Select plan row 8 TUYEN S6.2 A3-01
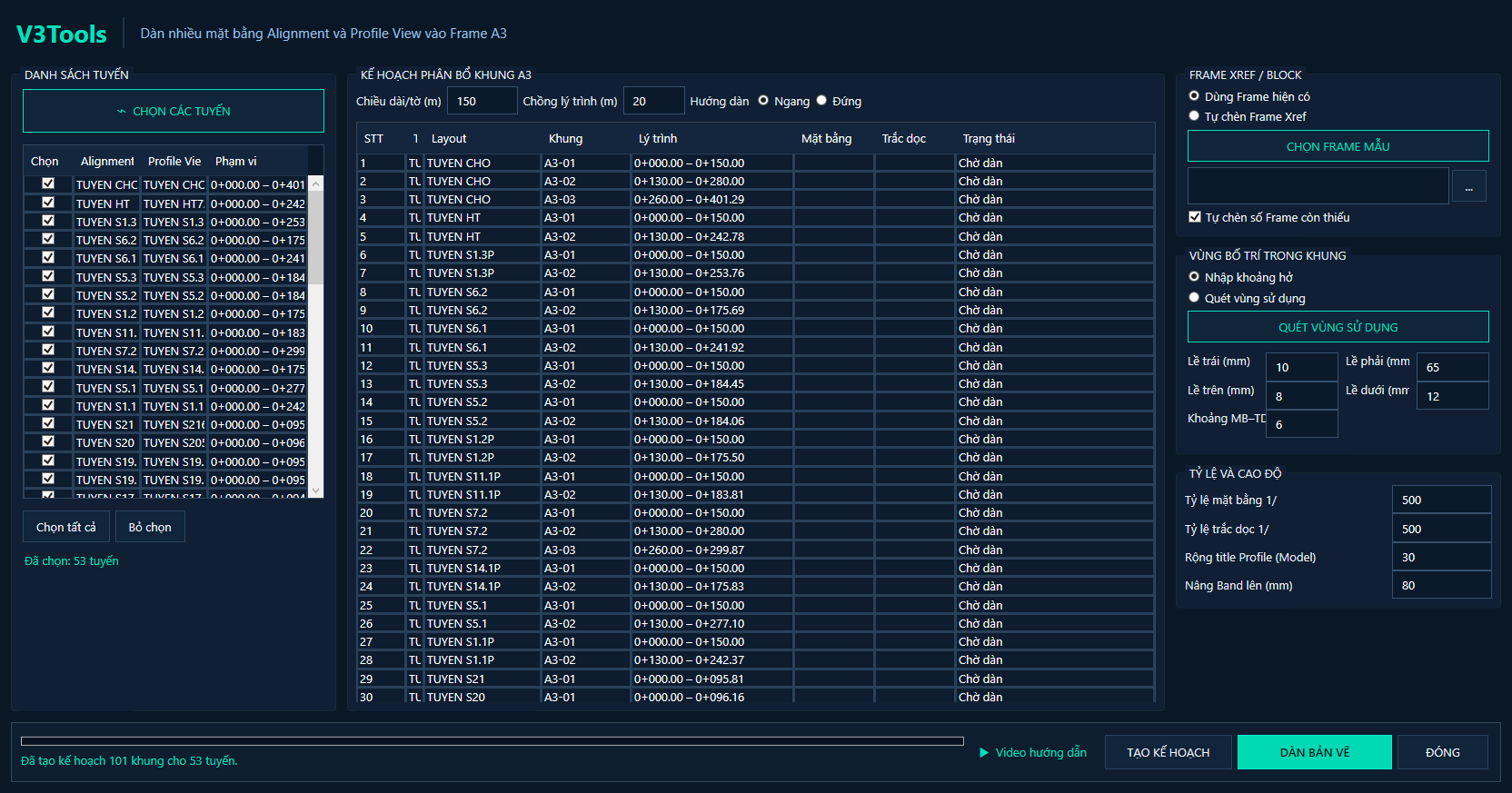 pos(755,292)
